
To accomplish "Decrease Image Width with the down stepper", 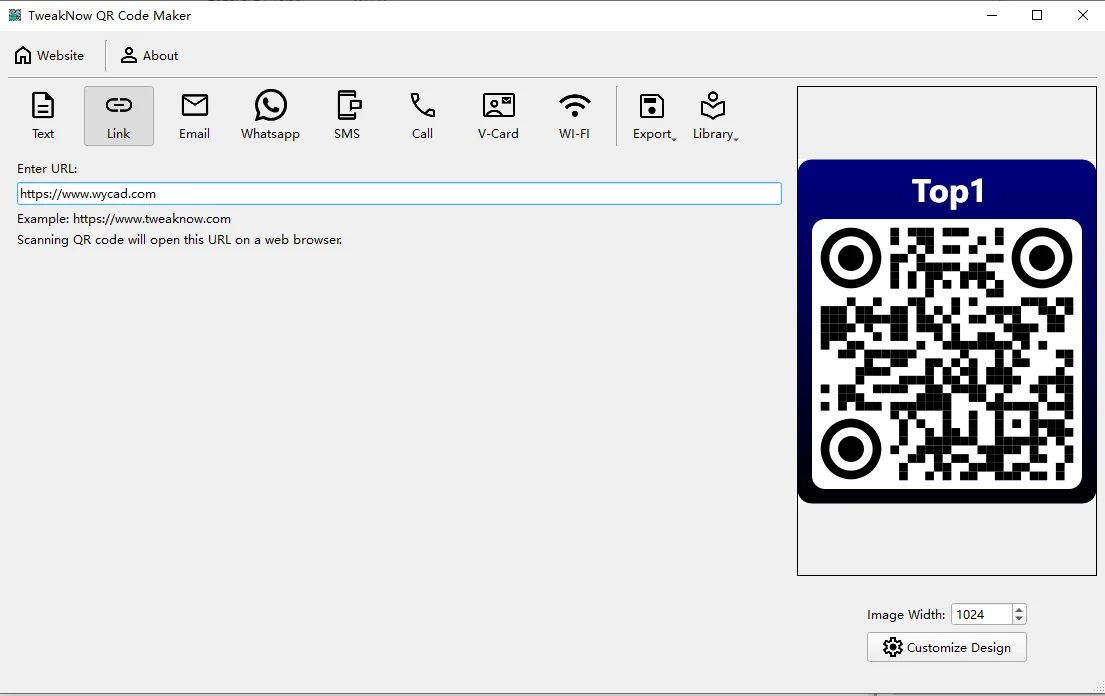I will (x=1018, y=619).
